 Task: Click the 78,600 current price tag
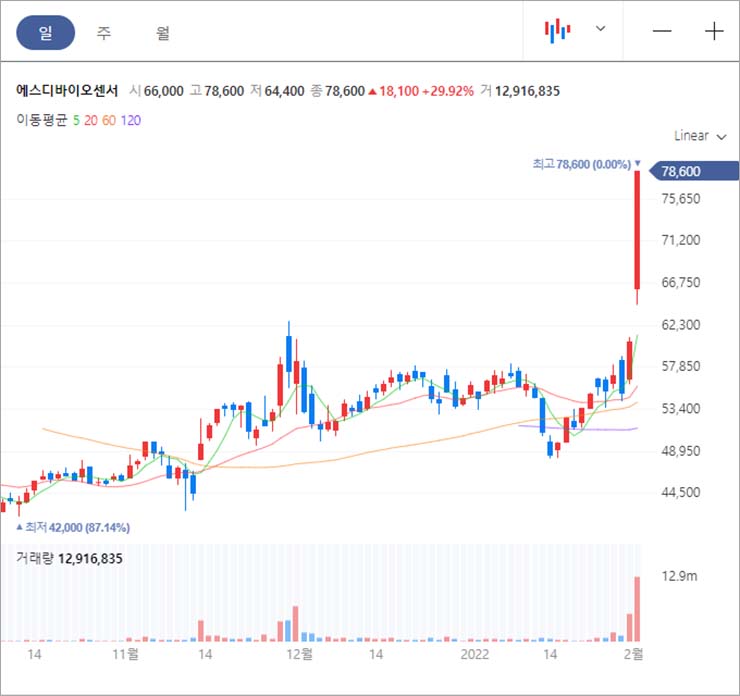tap(694, 171)
